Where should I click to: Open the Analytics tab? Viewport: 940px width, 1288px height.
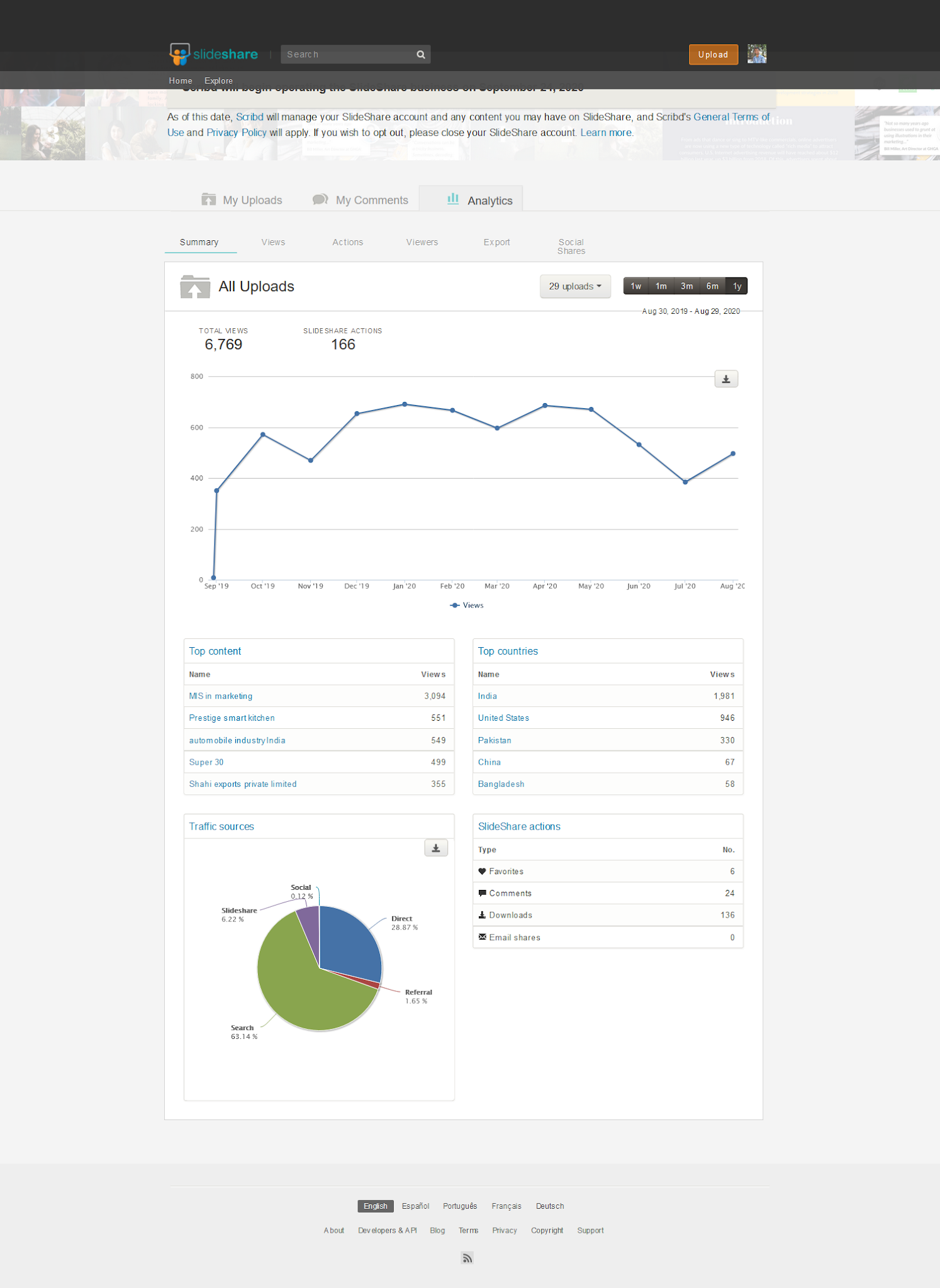(x=471, y=200)
